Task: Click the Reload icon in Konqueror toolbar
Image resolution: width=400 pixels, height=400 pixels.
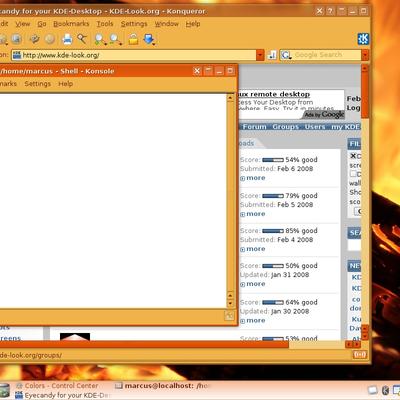Action: [x=34, y=39]
